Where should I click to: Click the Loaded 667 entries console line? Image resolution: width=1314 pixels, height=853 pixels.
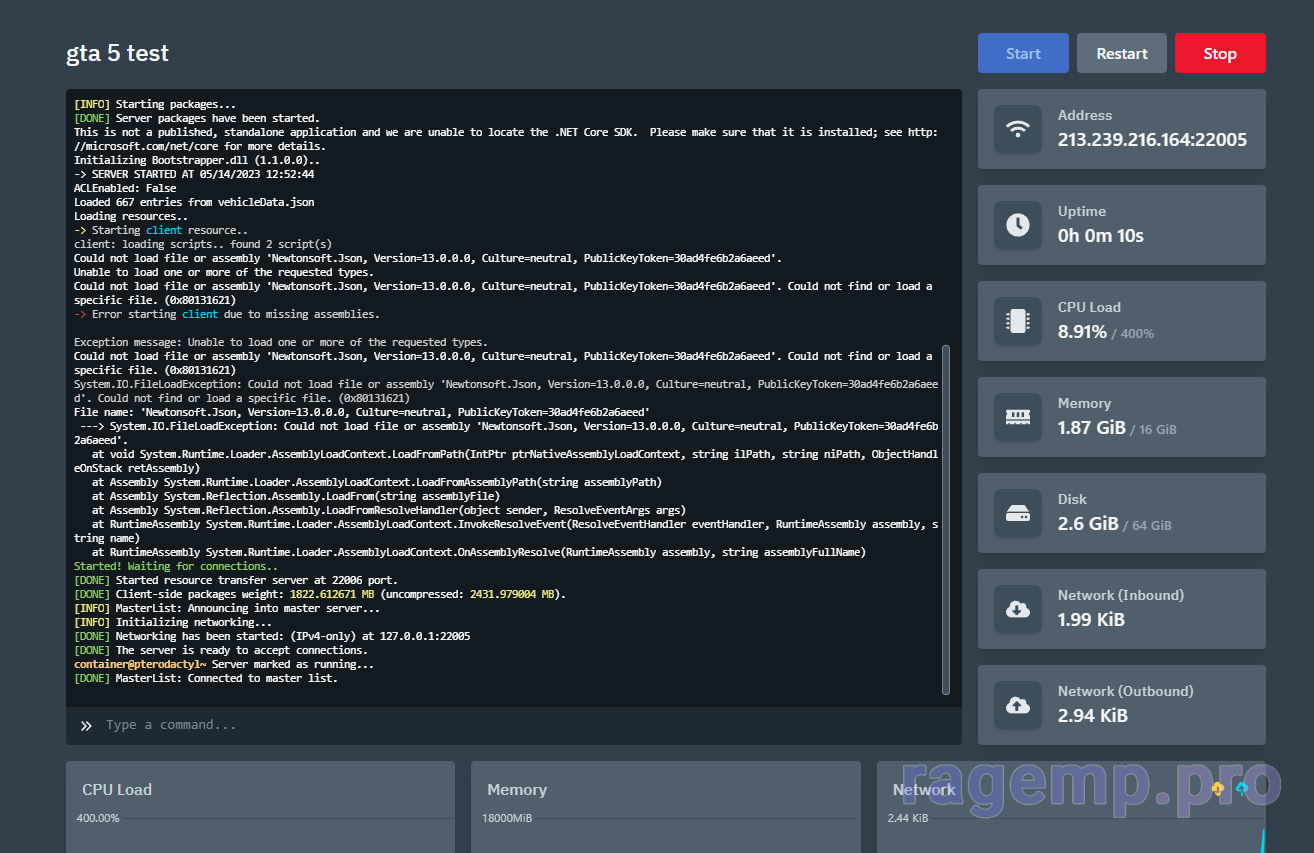[194, 202]
